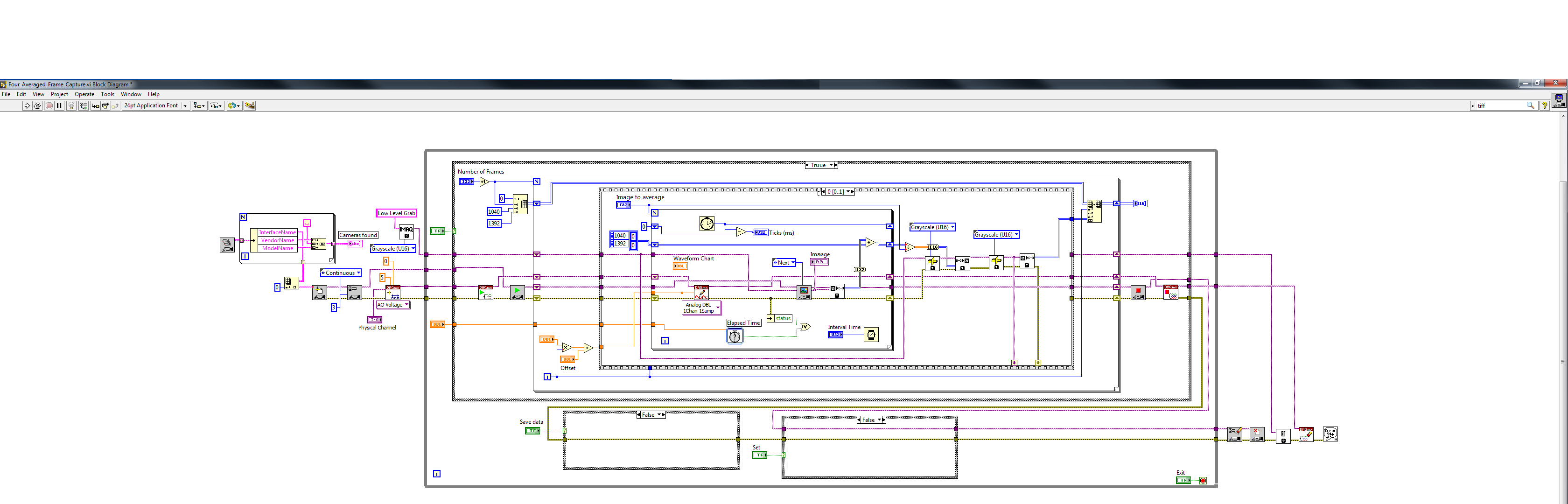
Task: Open the File menu
Action: click(6, 94)
